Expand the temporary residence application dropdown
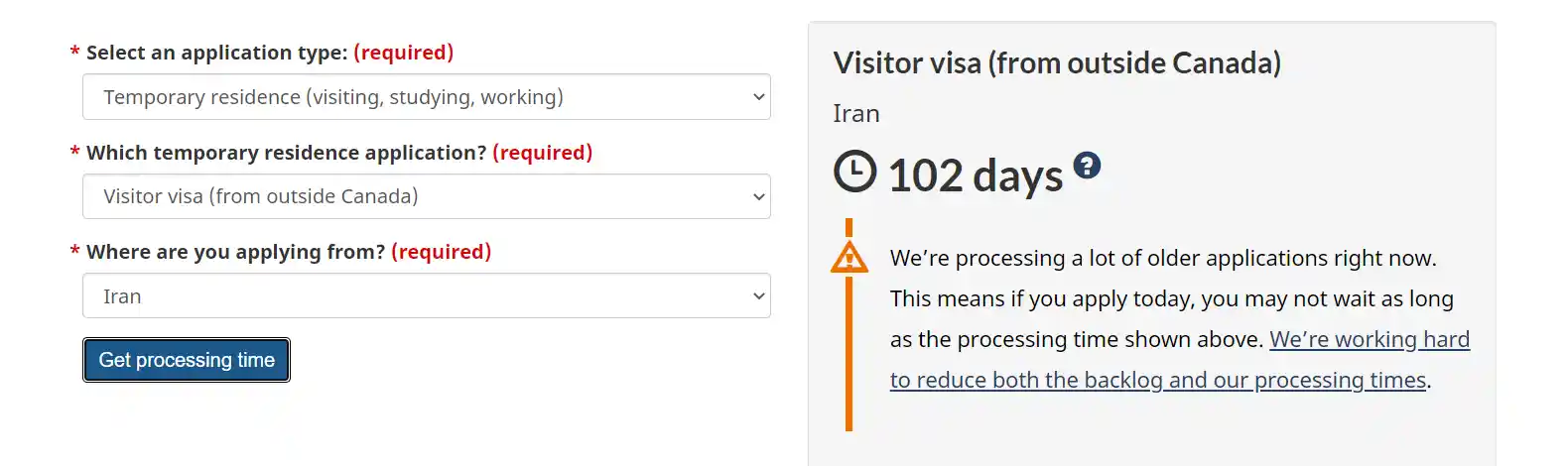This screenshot has height=466, width=1568. pyautogui.click(x=427, y=196)
